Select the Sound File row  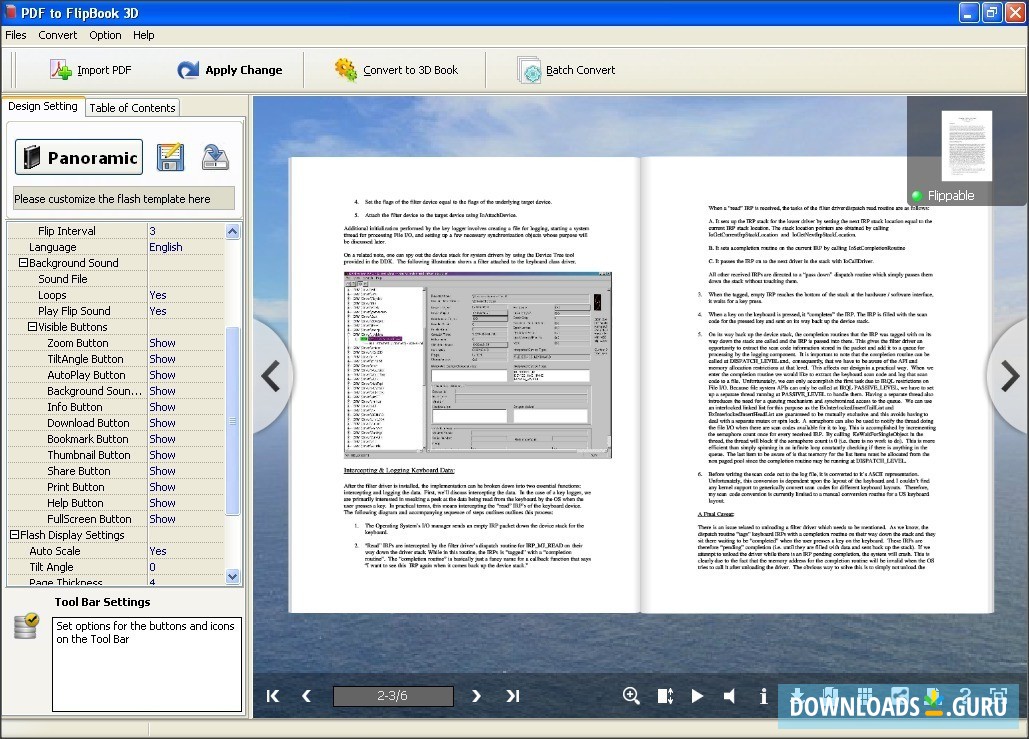(x=116, y=279)
